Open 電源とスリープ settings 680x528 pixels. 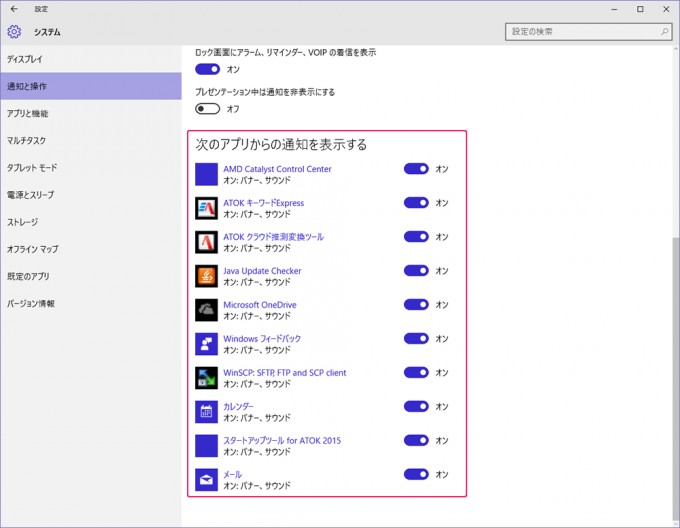pyautogui.click(x=91, y=195)
